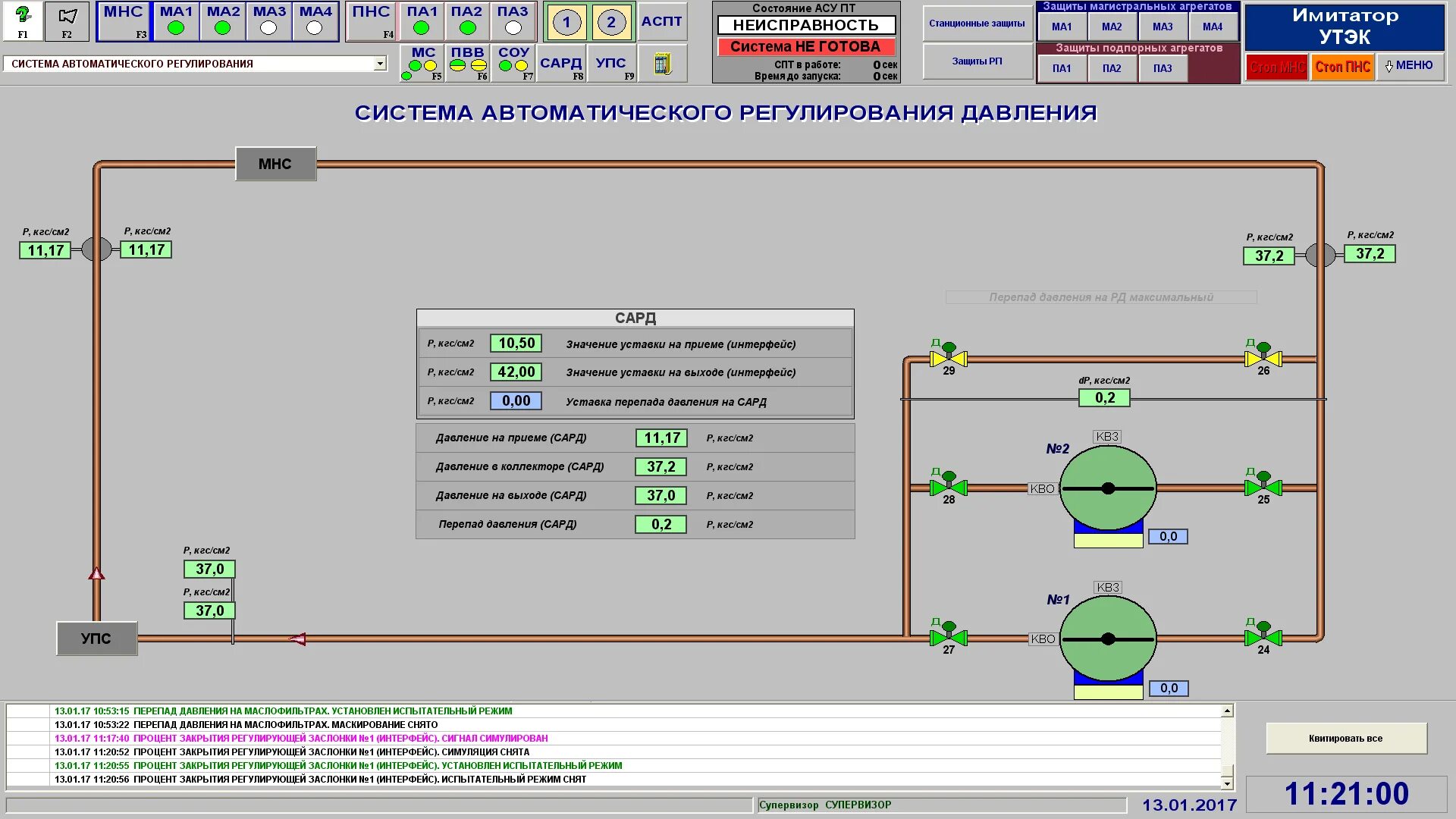
Task: Toggle the ПА1 pump indicator button
Action: [x=422, y=21]
